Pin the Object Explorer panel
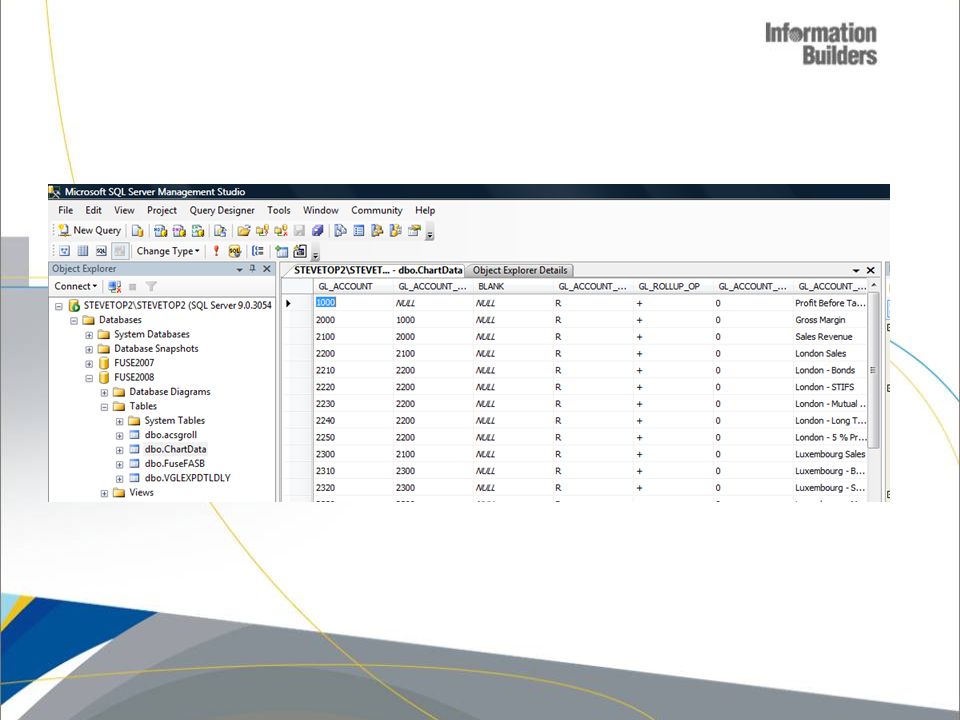 pos(252,268)
